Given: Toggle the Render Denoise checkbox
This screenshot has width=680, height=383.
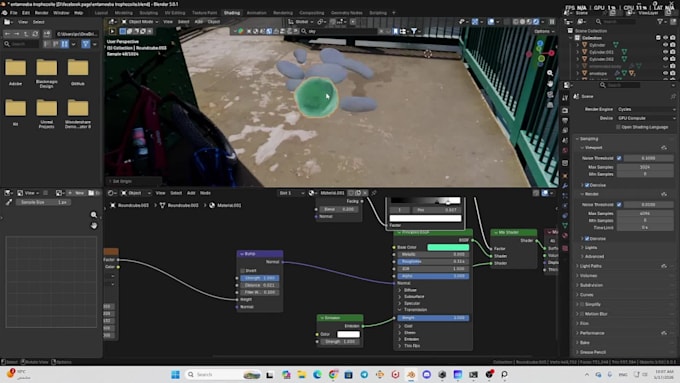Looking at the screenshot, I should click(x=587, y=239).
